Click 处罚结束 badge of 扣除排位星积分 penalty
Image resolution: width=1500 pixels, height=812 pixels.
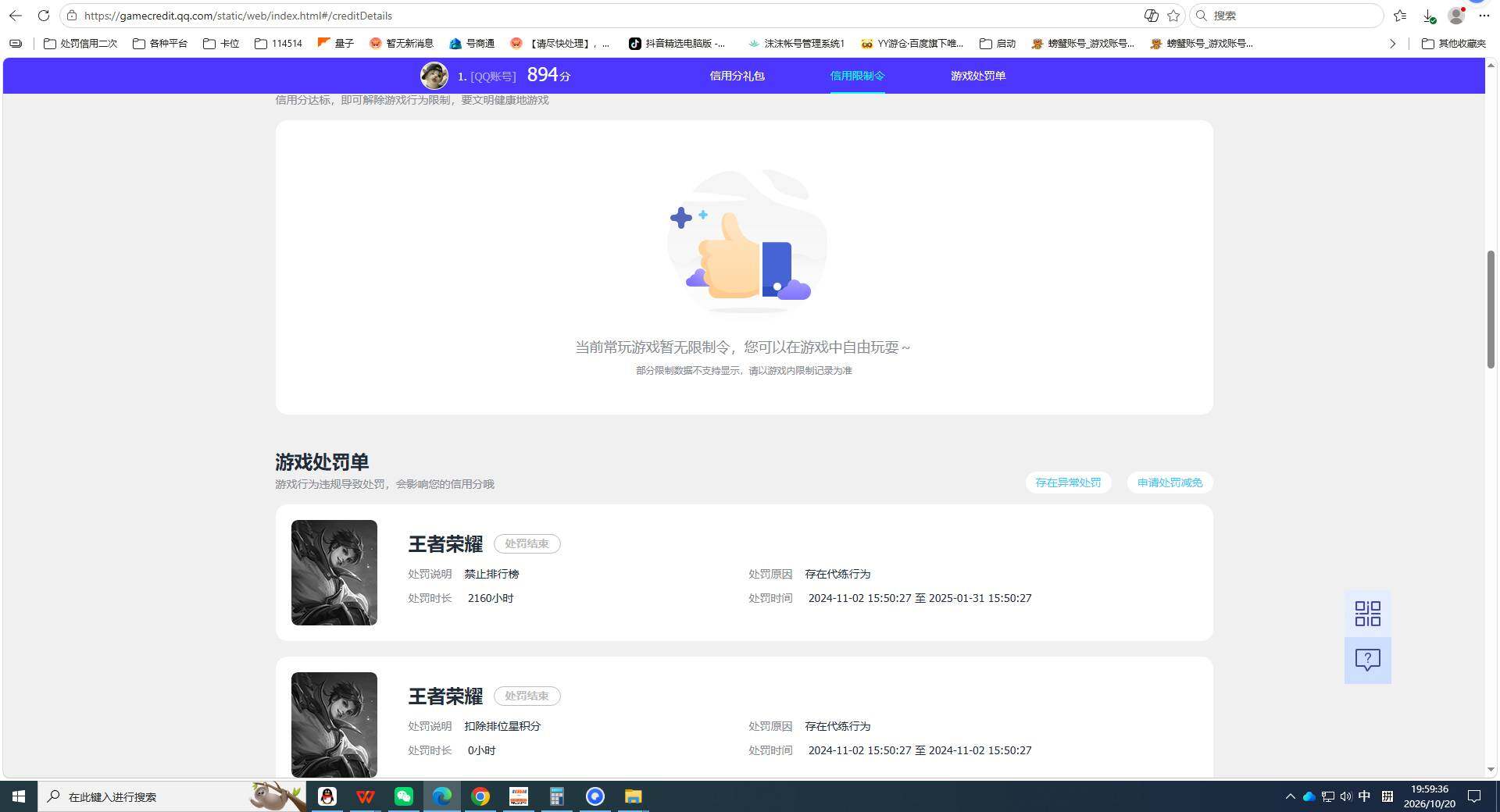[527, 696]
